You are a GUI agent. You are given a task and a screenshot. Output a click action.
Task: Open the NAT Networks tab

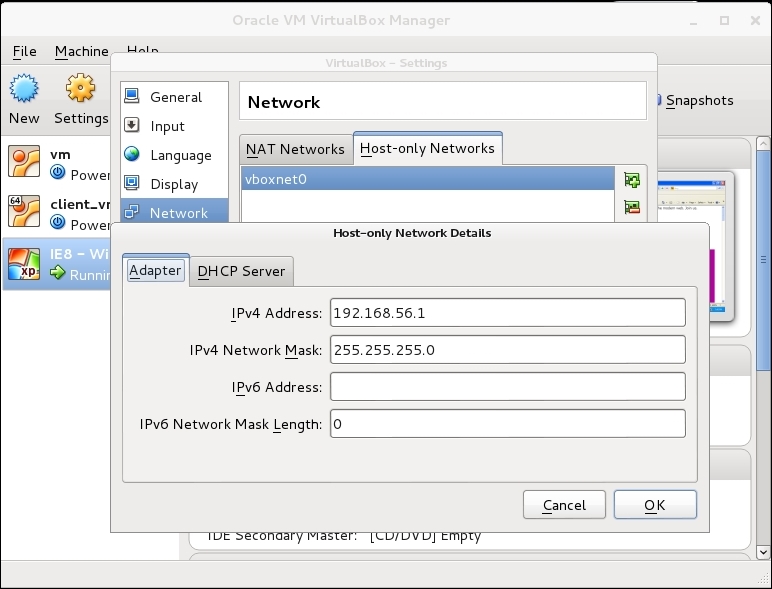pyautogui.click(x=295, y=149)
